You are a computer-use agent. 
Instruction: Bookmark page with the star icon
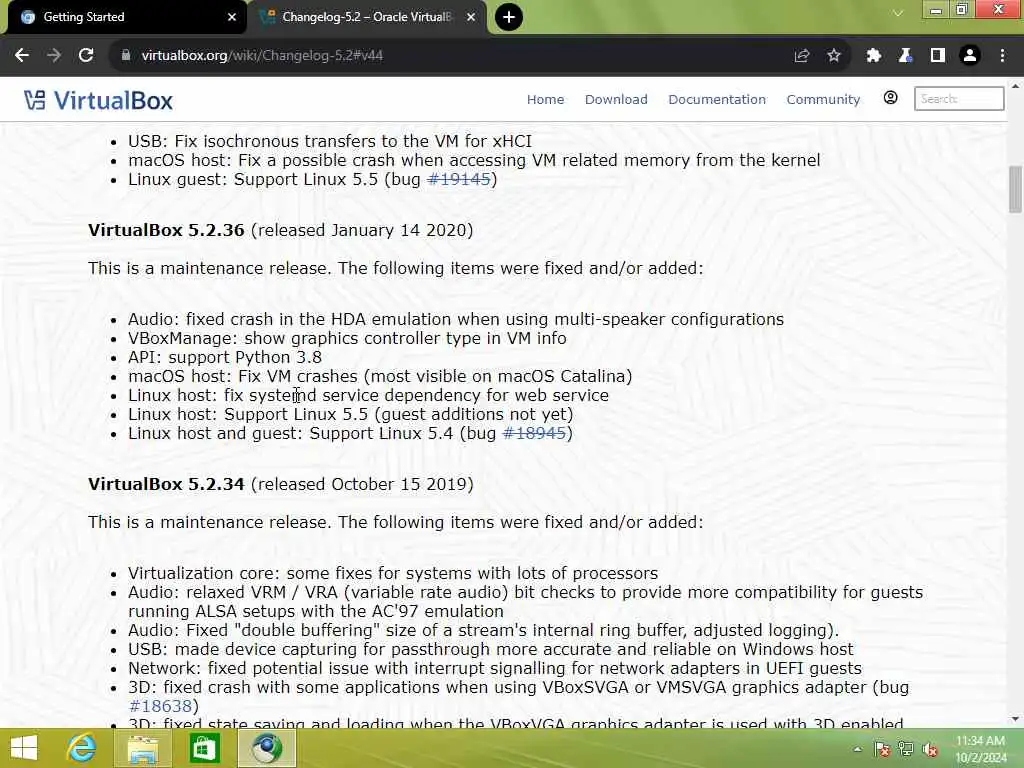tap(834, 56)
